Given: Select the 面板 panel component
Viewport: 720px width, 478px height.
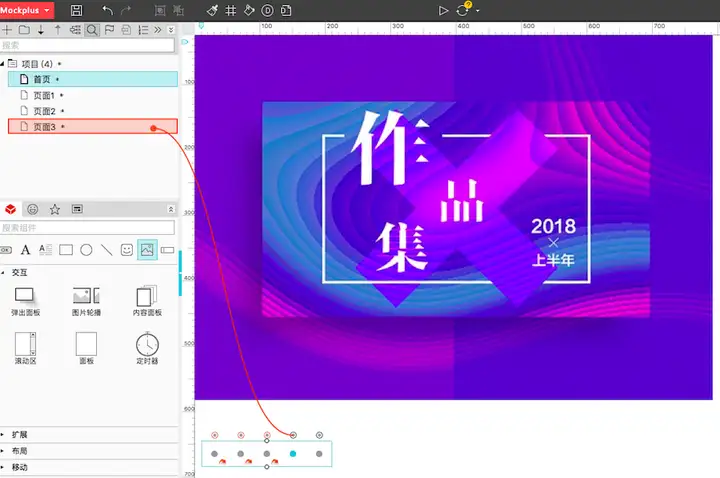Looking at the screenshot, I should click(x=86, y=348).
